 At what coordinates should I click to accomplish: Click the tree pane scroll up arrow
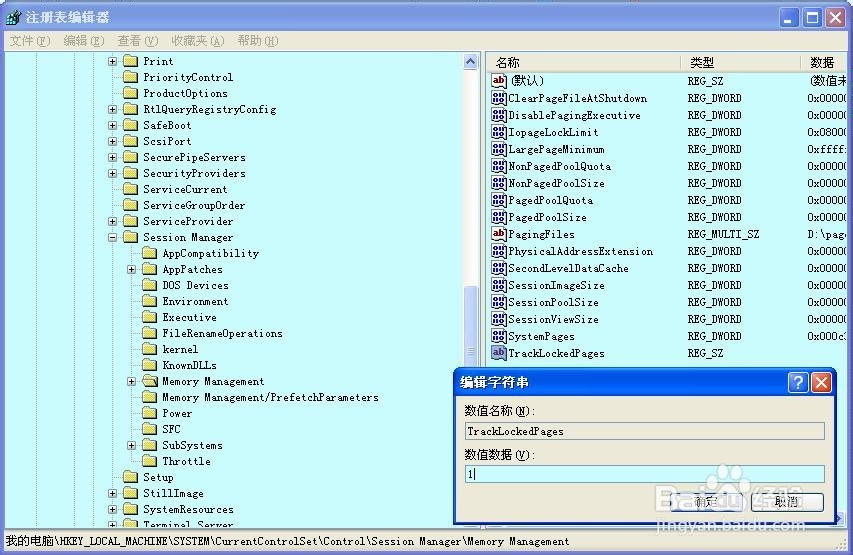pyautogui.click(x=471, y=61)
